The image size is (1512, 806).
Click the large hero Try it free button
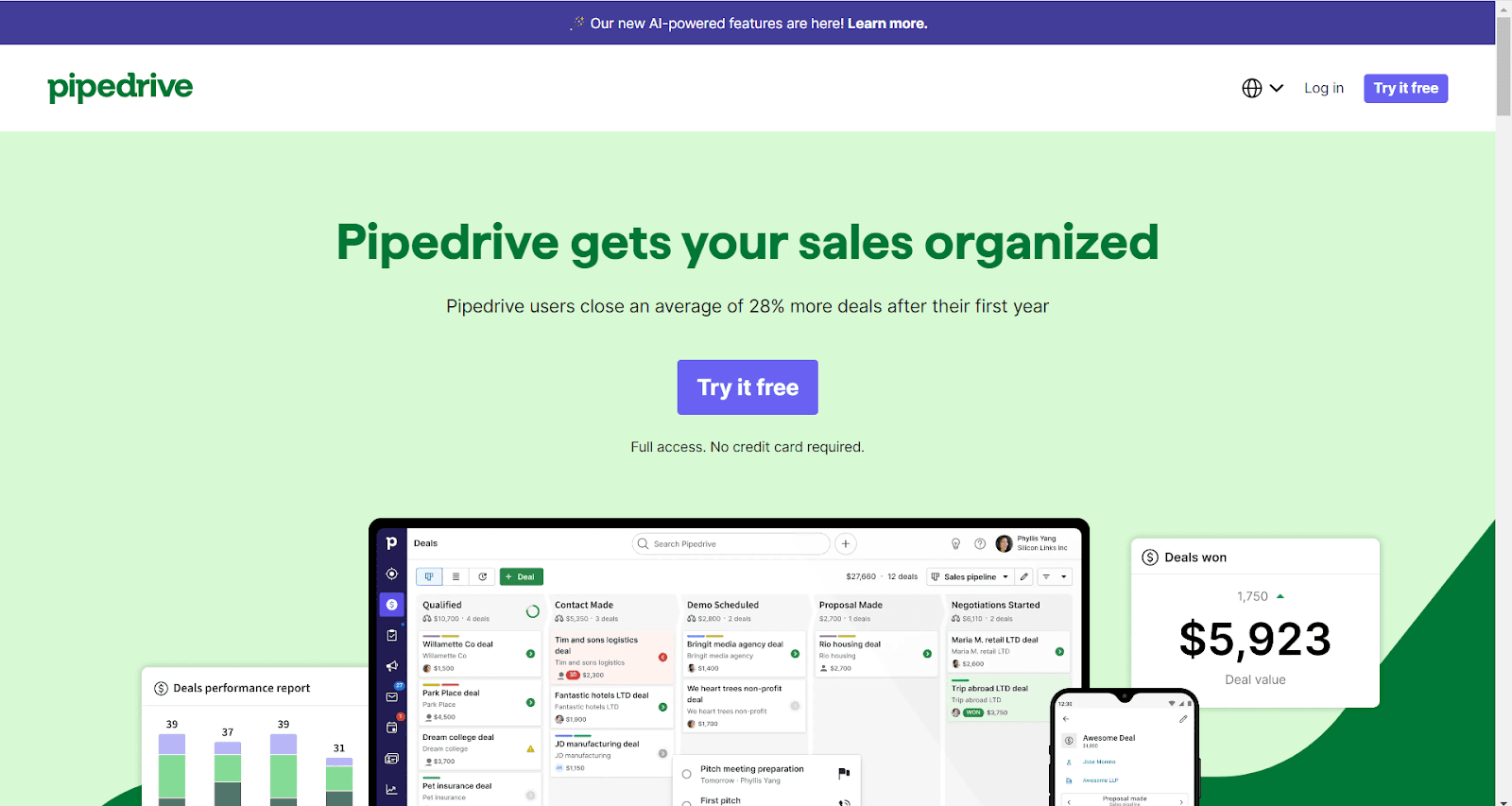pyautogui.click(x=747, y=387)
